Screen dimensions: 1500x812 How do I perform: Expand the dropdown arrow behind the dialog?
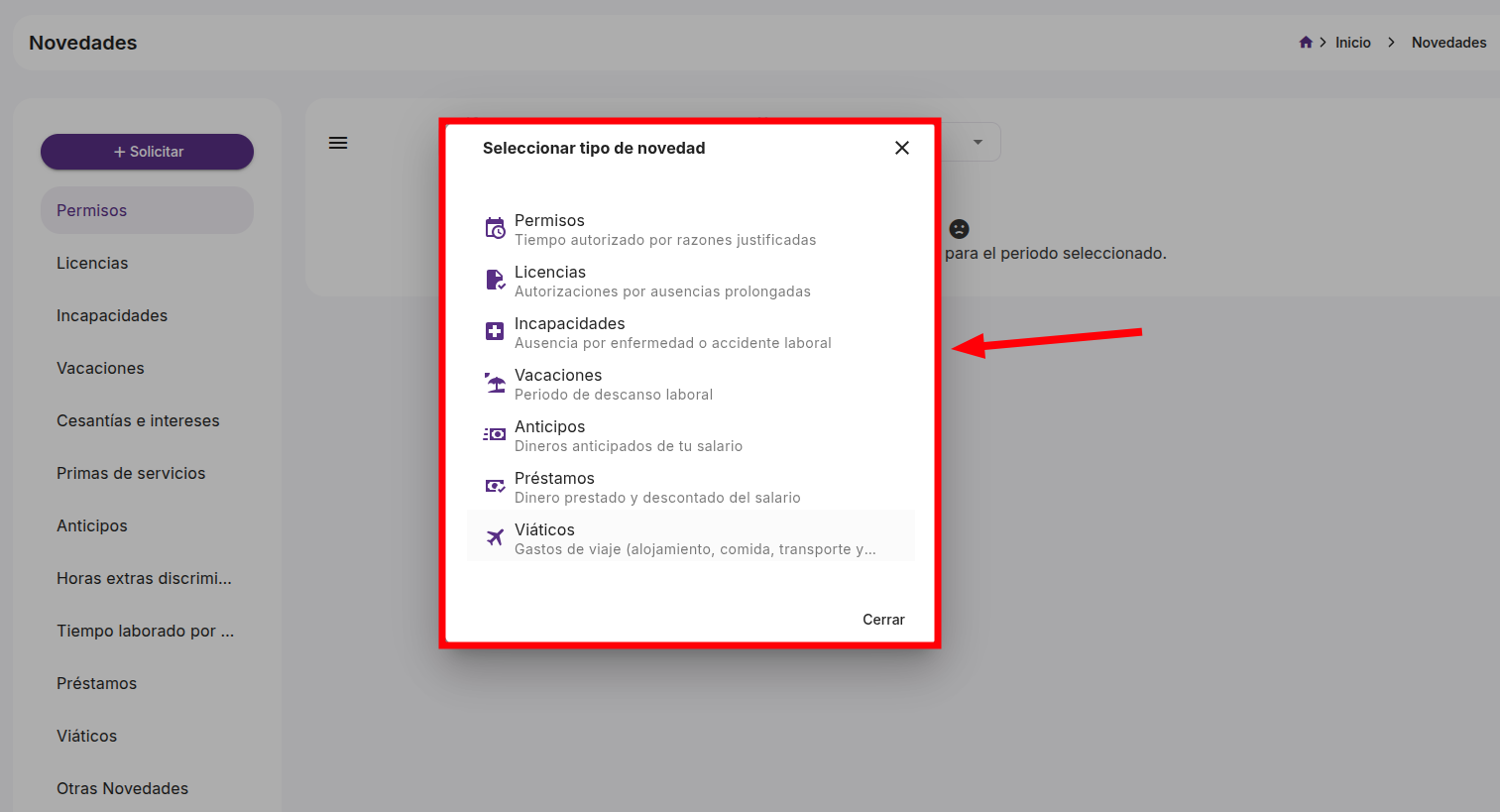point(978,142)
